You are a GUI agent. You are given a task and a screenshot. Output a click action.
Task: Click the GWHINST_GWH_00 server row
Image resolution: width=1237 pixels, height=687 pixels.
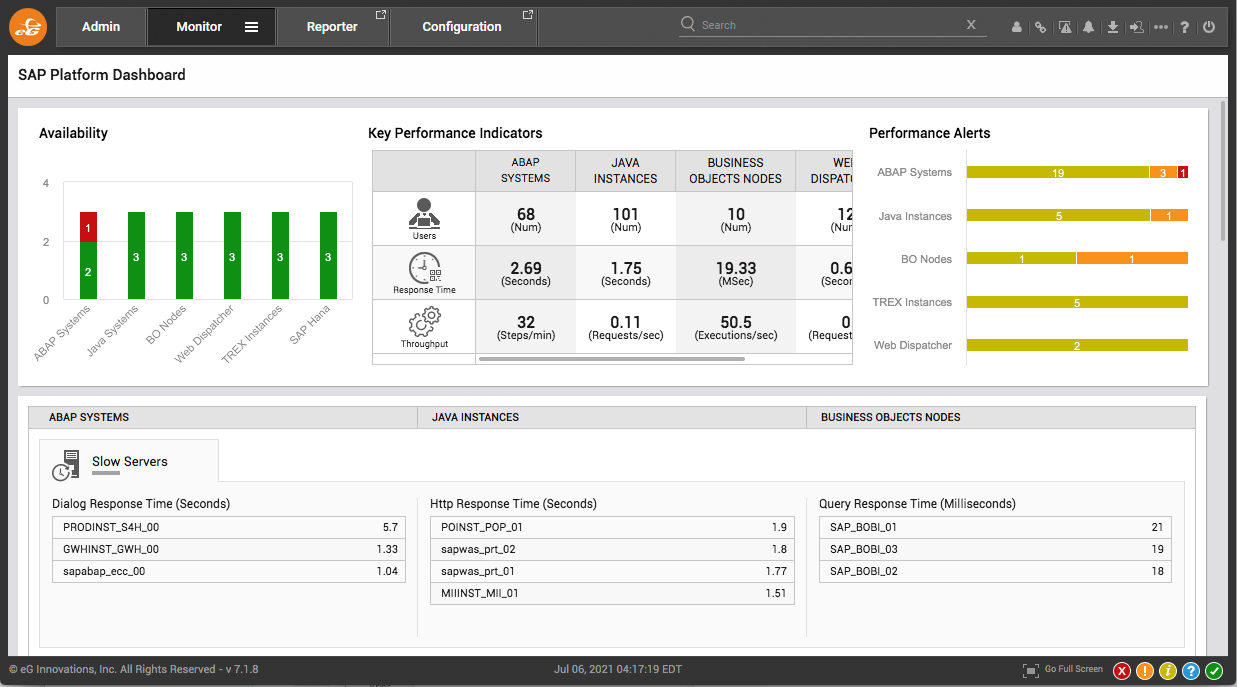229,549
